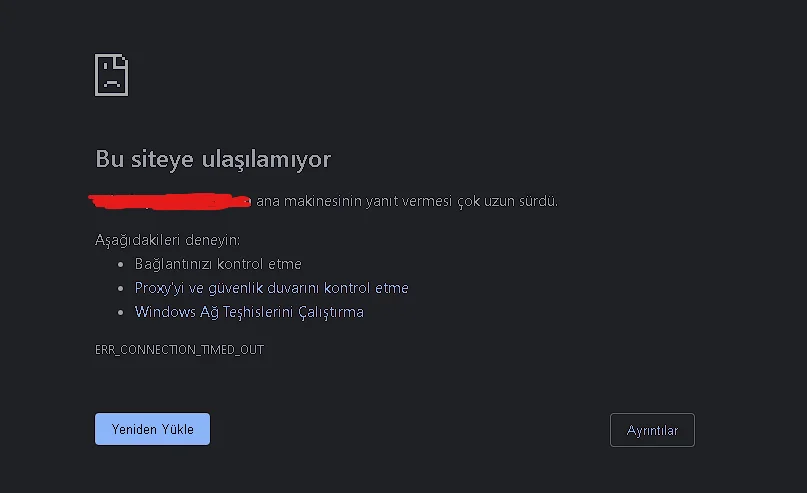This screenshot has width=807, height=493.
Task: Click the bullet before the Proxy suggestion
Action: coord(122,289)
